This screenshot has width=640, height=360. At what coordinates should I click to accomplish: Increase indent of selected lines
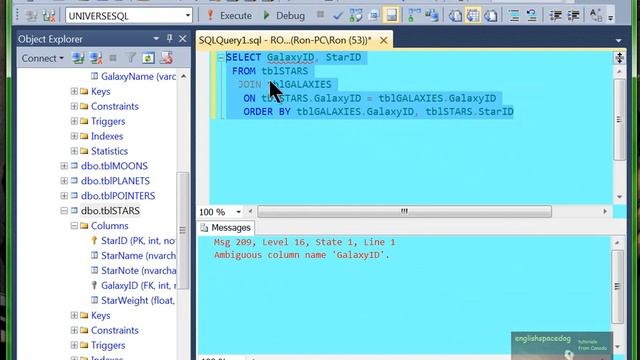tap(573, 16)
